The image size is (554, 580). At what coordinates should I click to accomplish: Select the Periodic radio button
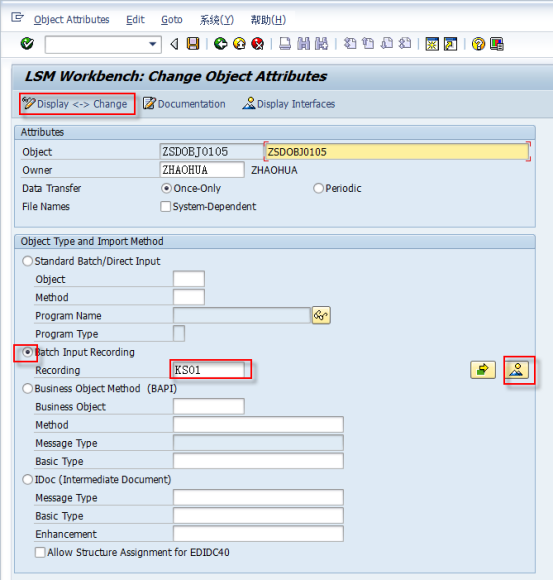pos(318,188)
